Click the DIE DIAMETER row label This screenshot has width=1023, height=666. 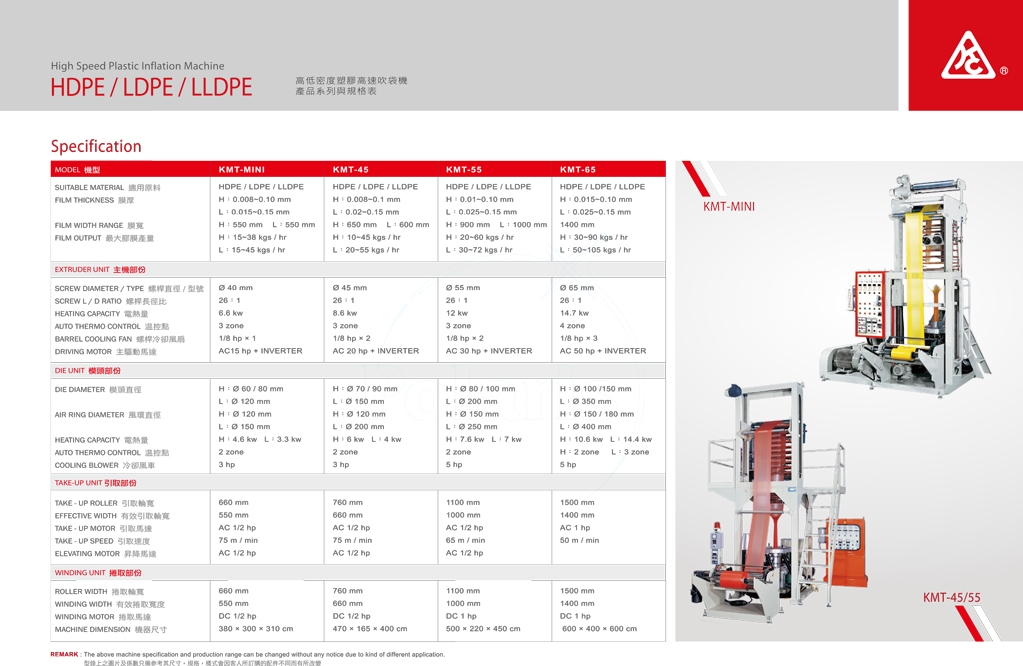[98, 389]
